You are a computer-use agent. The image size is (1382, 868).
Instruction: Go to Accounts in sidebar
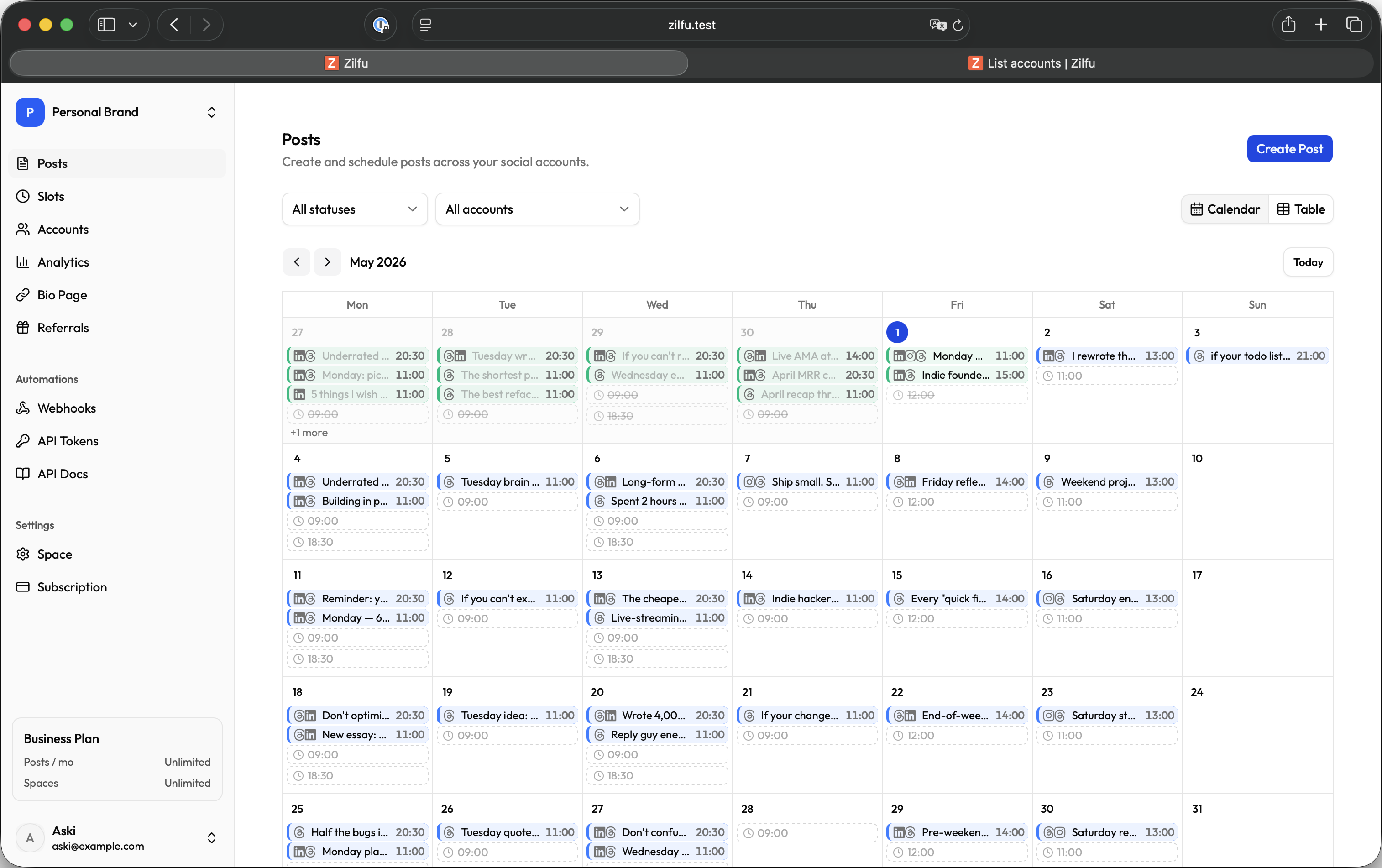tap(117, 229)
